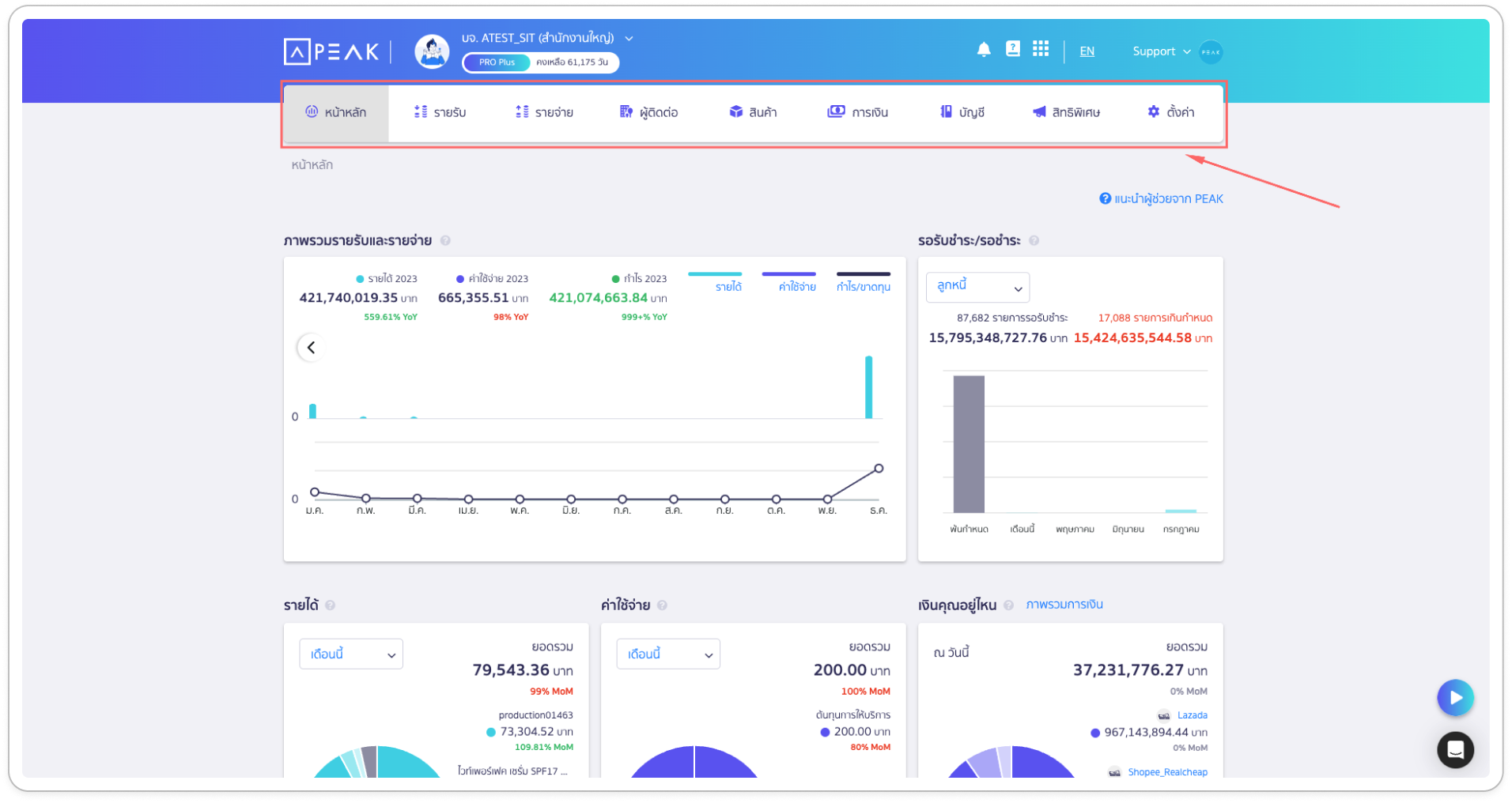1512x803 pixels.
Task: Click the รายรับ income icon
Action: click(421, 111)
